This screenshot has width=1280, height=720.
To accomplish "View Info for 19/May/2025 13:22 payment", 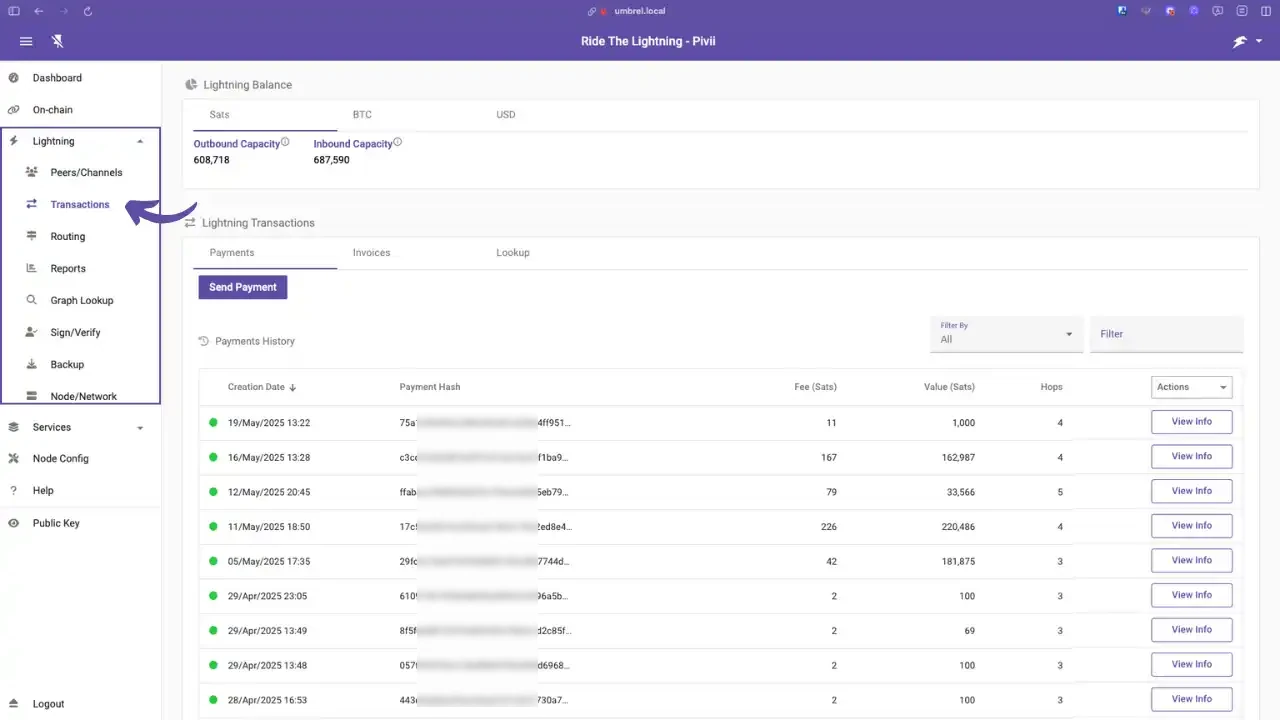I will (x=1192, y=422).
